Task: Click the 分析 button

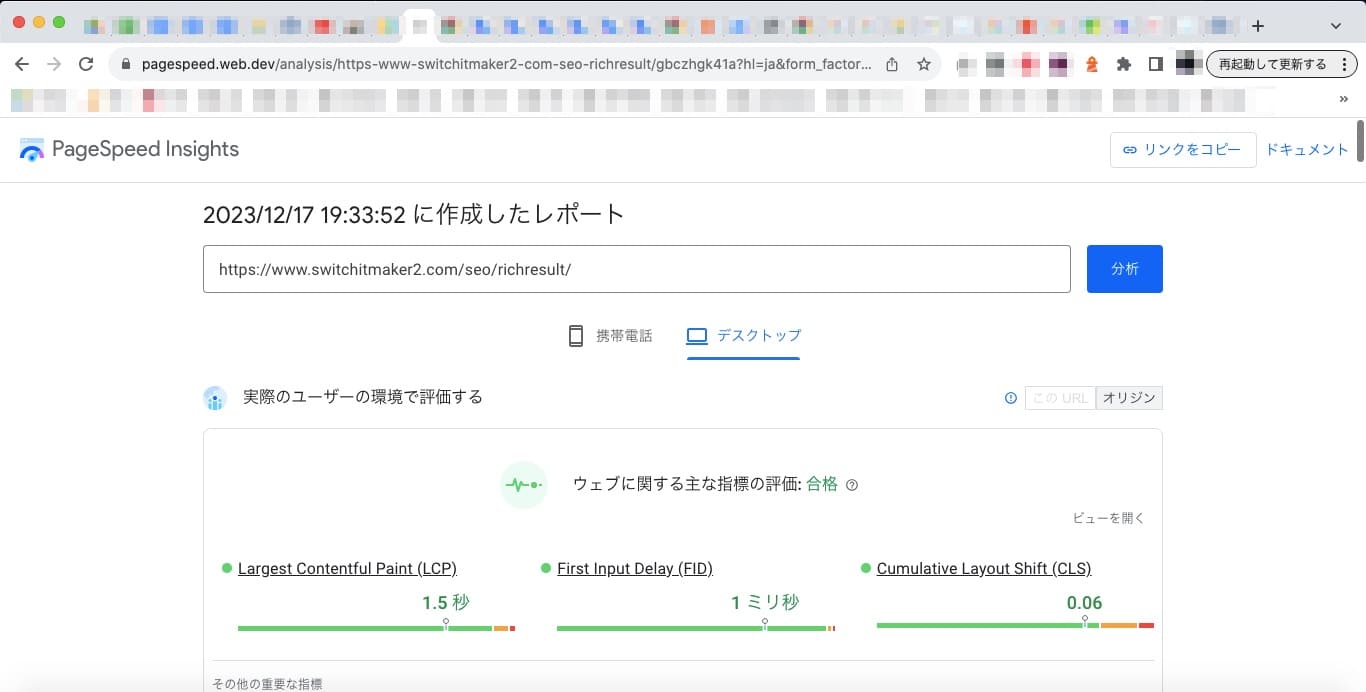Action: point(1125,269)
